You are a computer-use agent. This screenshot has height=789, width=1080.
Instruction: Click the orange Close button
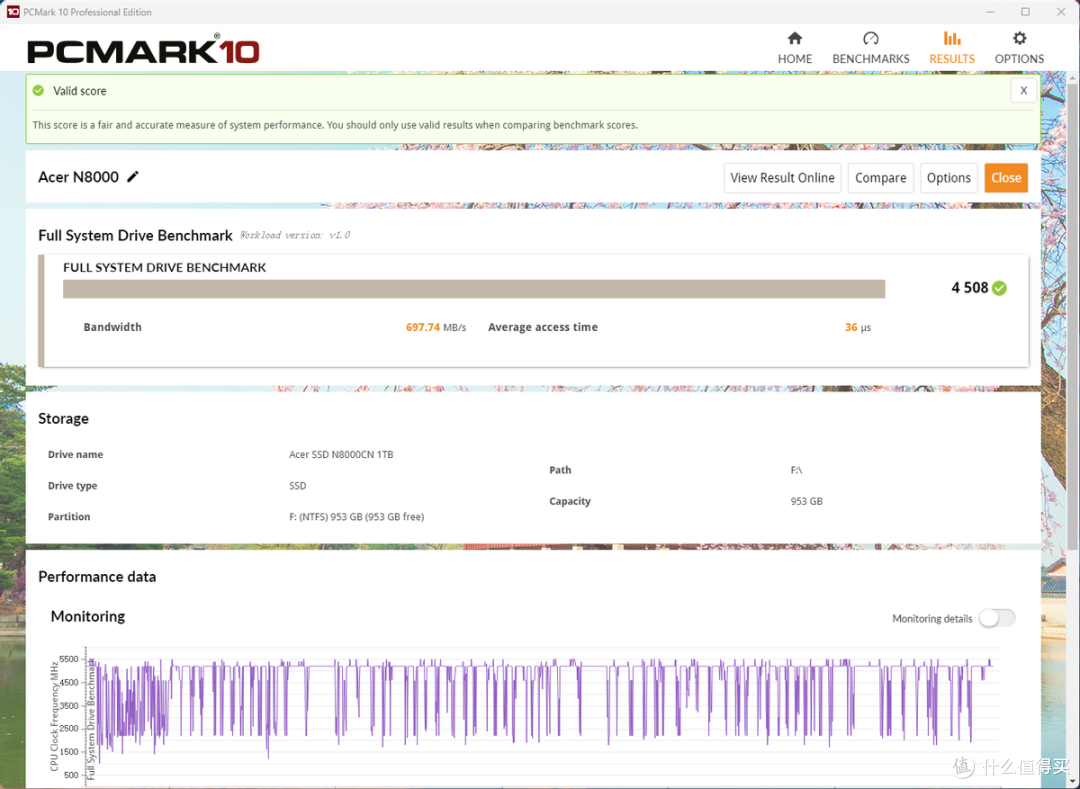tap(1006, 178)
